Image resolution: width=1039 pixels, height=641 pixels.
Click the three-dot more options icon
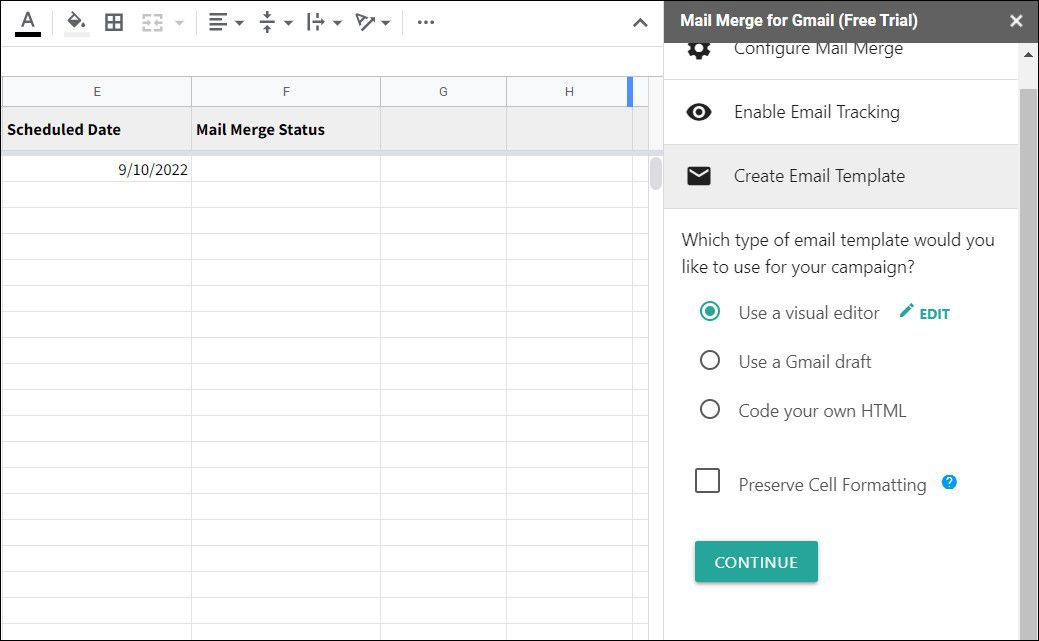pyautogui.click(x=426, y=22)
